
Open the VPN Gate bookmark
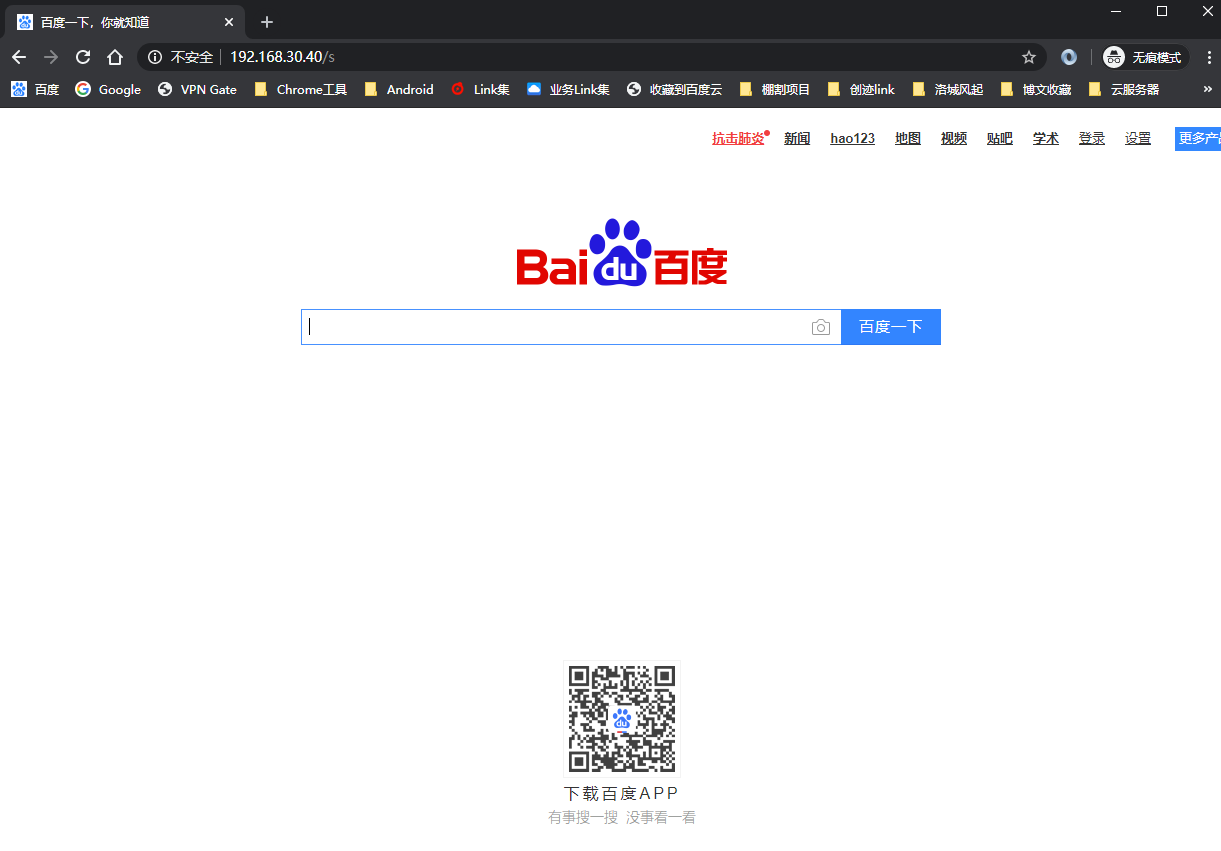pyautogui.click(x=197, y=89)
